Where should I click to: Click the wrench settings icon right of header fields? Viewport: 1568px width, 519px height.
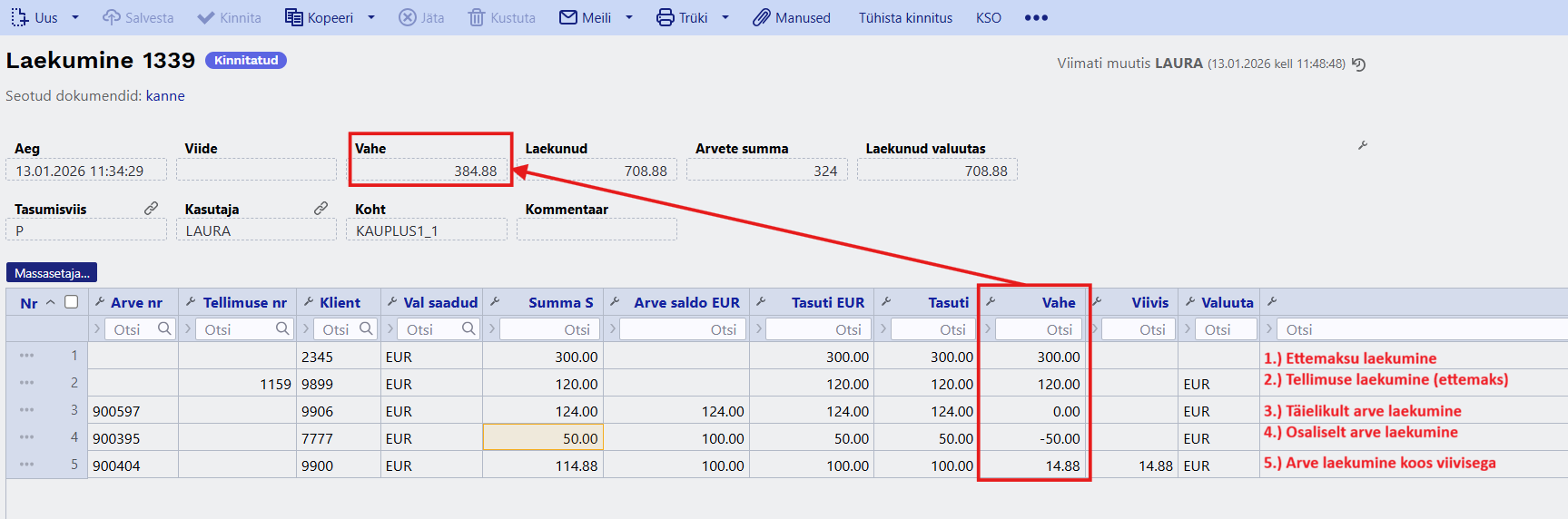pos(1362,145)
